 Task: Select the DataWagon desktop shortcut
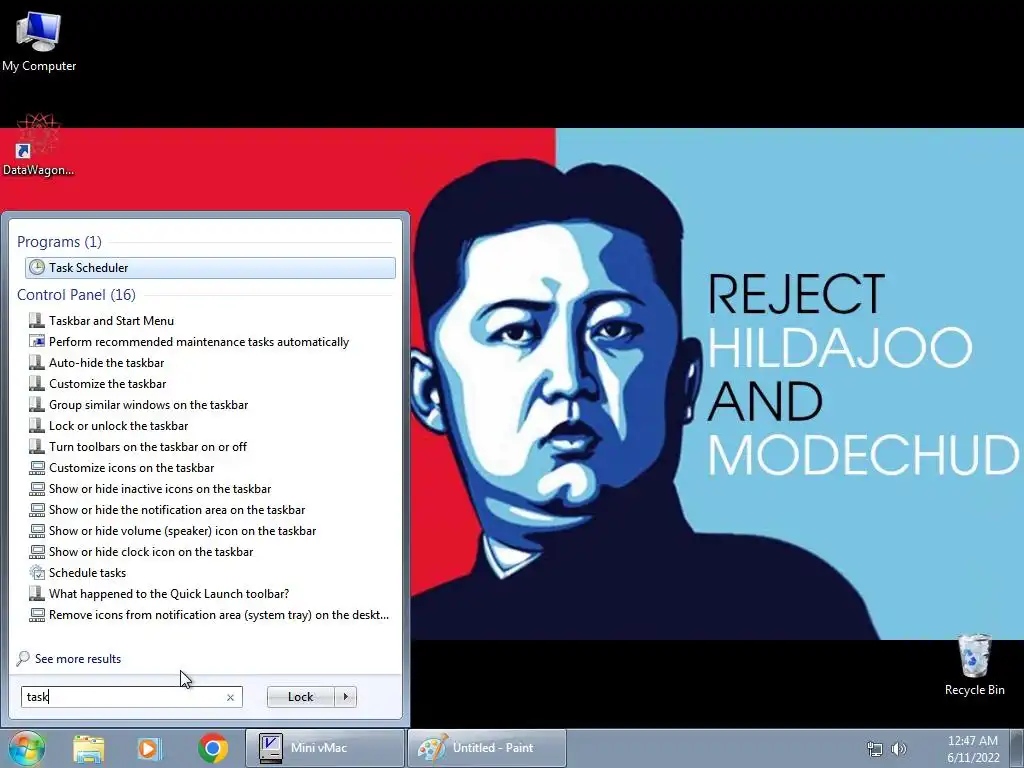(38, 145)
